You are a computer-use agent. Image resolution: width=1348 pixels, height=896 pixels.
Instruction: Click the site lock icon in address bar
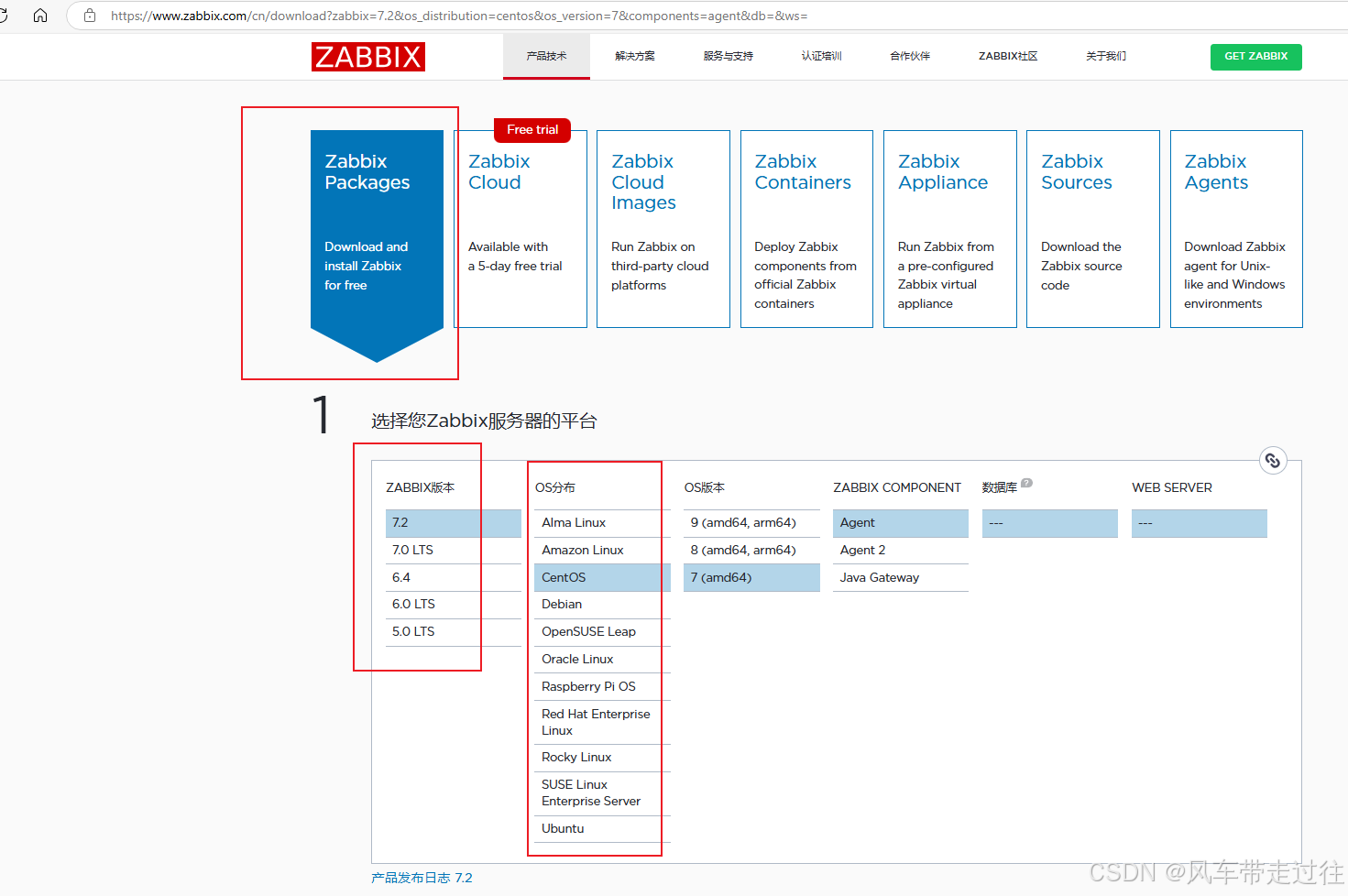coord(90,16)
